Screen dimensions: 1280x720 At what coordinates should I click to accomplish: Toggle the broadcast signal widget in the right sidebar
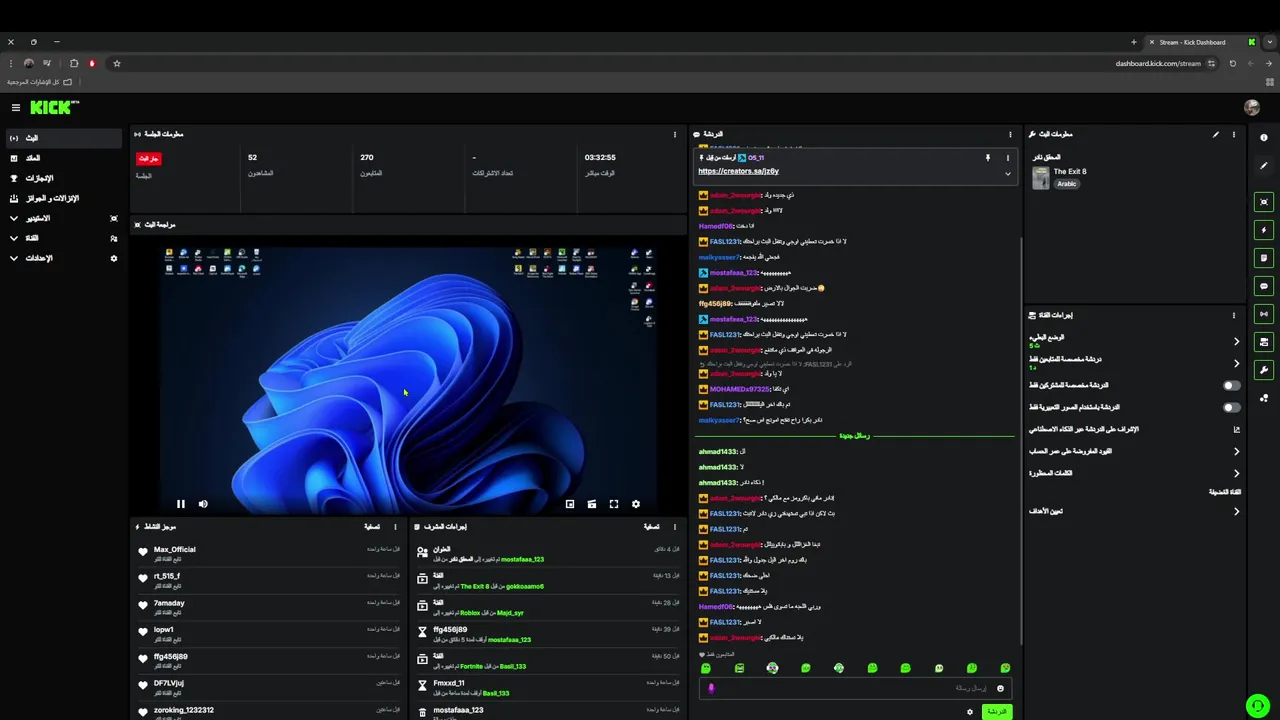(1264, 314)
